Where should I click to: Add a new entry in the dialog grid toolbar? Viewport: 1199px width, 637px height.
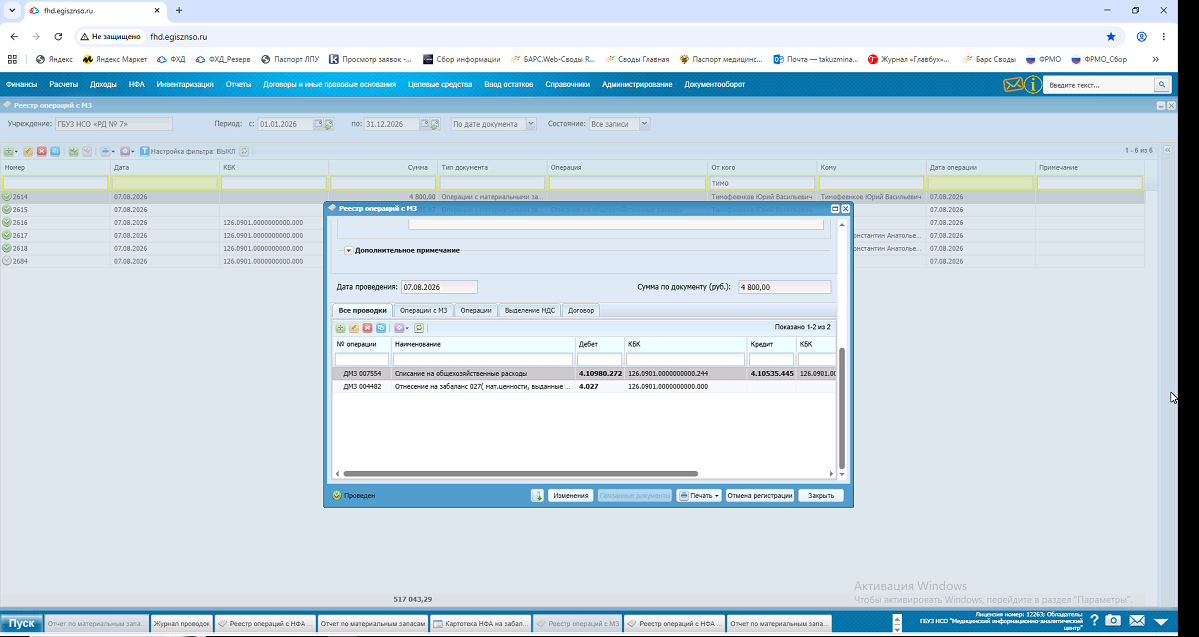pyautogui.click(x=340, y=327)
